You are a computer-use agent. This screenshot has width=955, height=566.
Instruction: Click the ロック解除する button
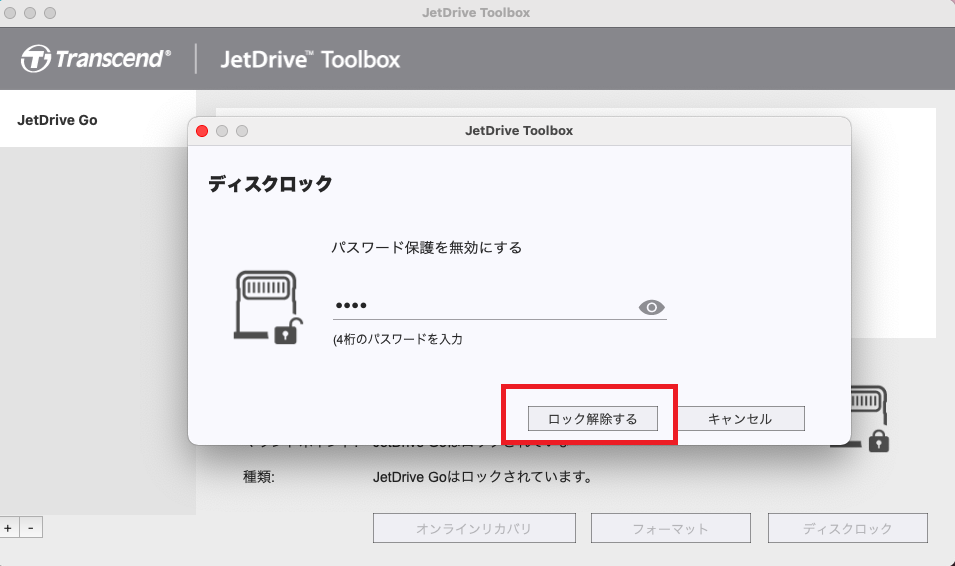pos(593,419)
